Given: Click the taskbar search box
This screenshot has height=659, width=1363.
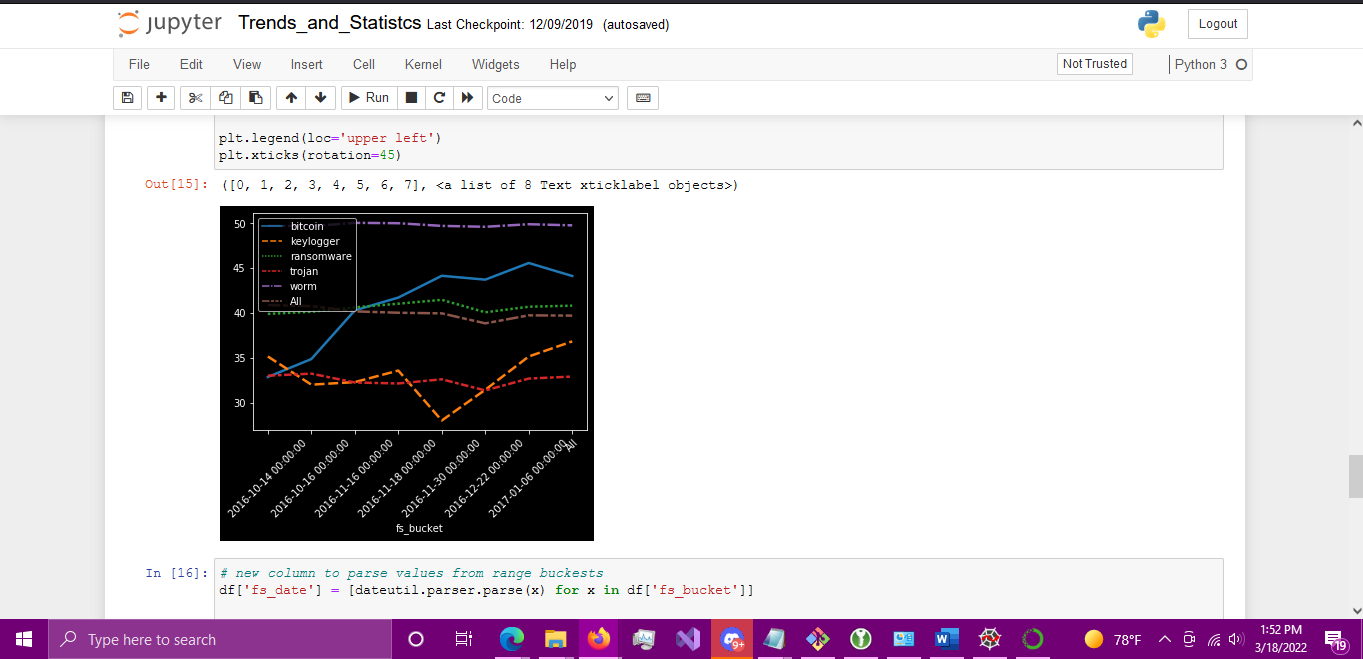Looking at the screenshot, I should [219, 639].
